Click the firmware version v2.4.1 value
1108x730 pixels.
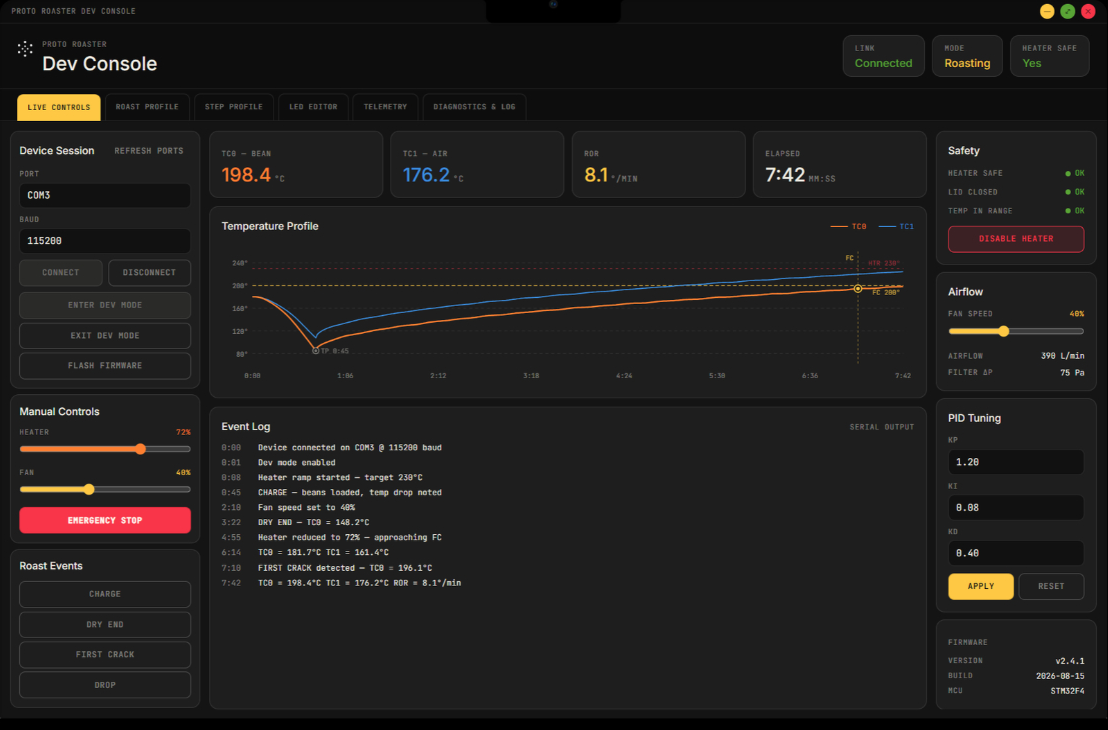[1070, 661]
